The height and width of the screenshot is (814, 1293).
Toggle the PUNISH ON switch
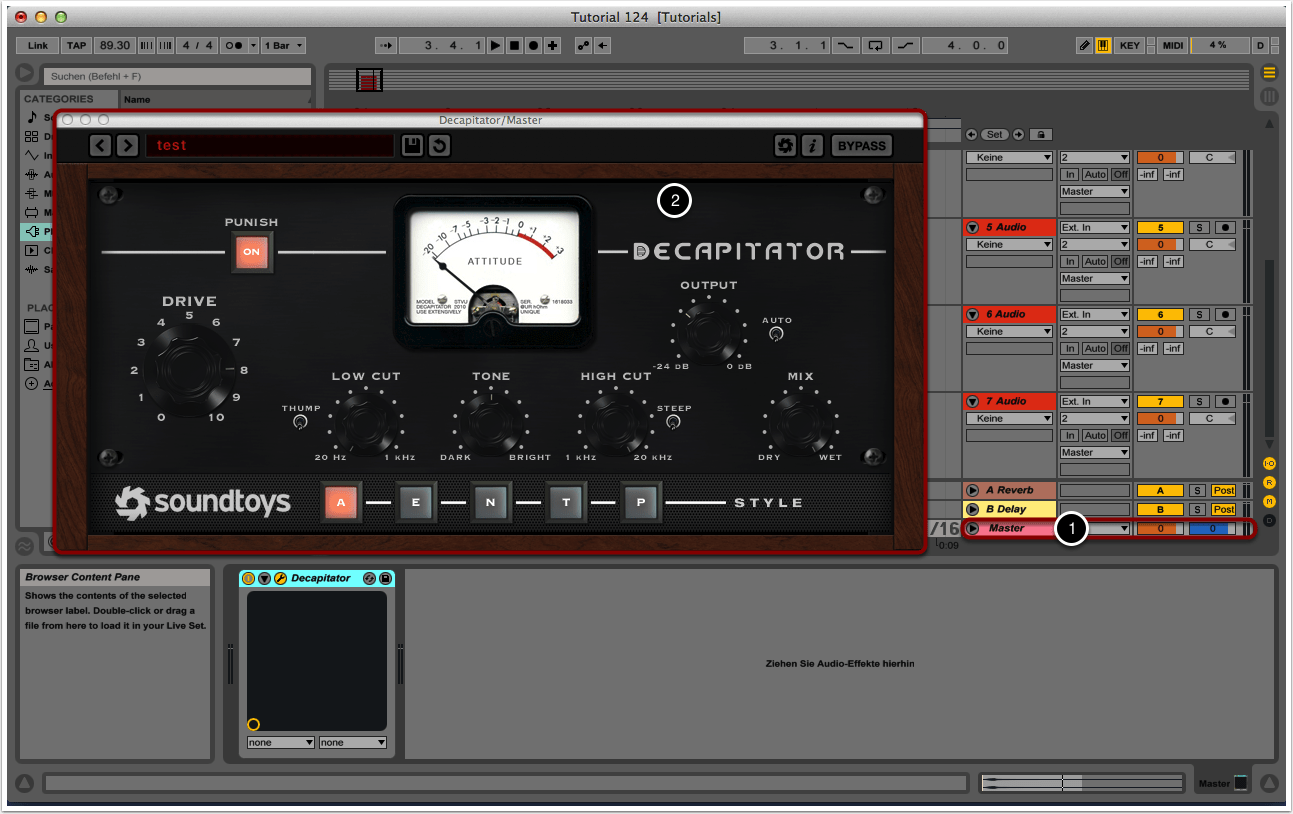[x=251, y=252]
